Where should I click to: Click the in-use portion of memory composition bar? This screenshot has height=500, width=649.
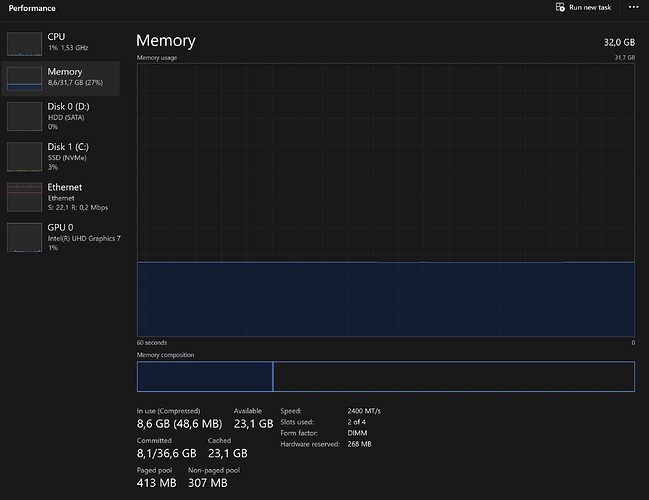click(205, 377)
